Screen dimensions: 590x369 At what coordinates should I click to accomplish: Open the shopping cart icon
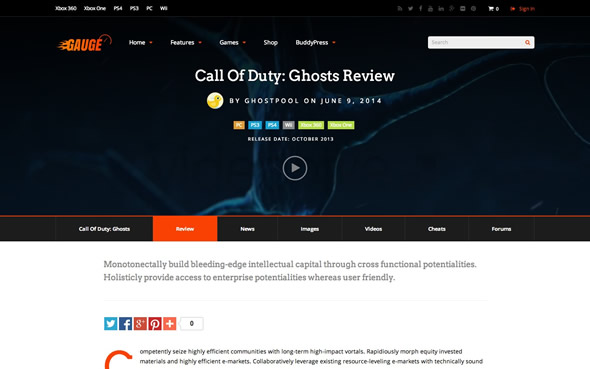[491, 9]
